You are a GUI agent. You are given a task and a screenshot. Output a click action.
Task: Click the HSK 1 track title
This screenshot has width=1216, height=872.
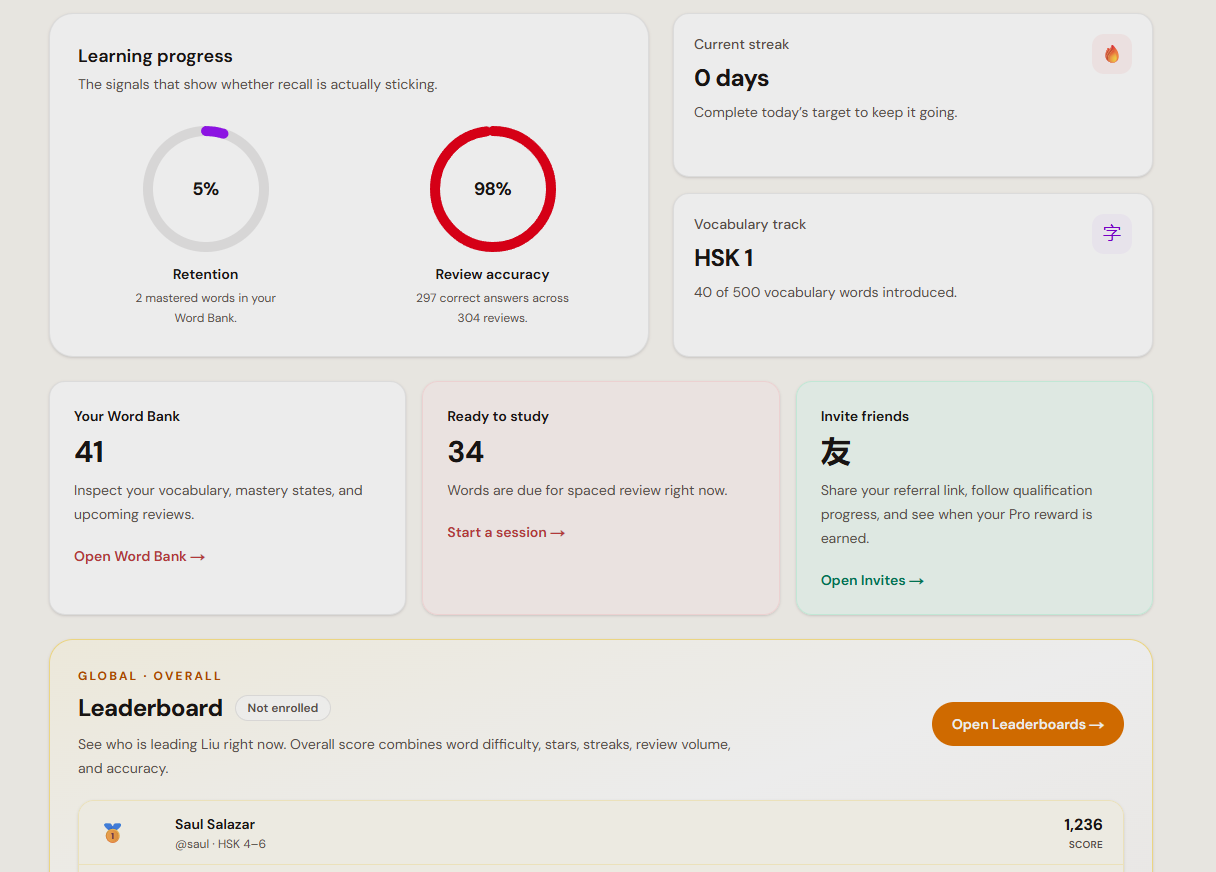tap(724, 258)
